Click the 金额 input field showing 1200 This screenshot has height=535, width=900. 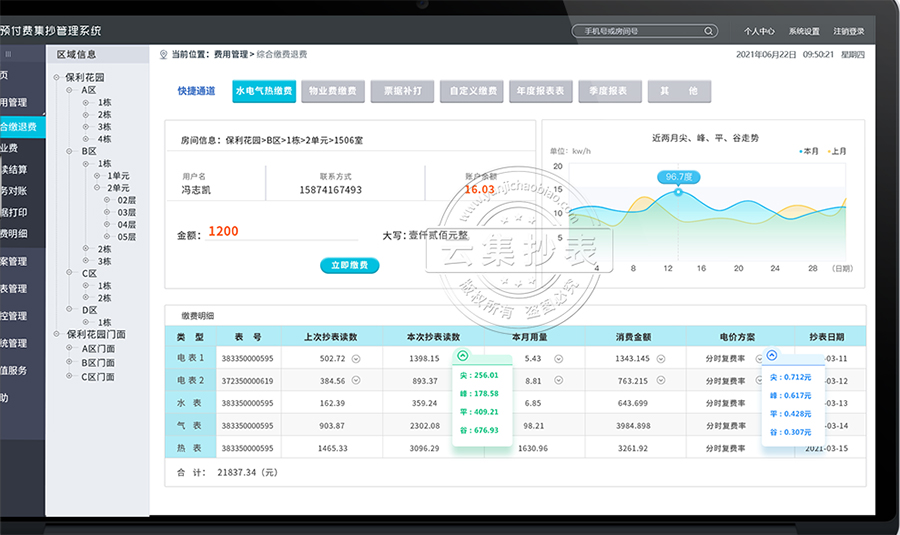pos(280,232)
